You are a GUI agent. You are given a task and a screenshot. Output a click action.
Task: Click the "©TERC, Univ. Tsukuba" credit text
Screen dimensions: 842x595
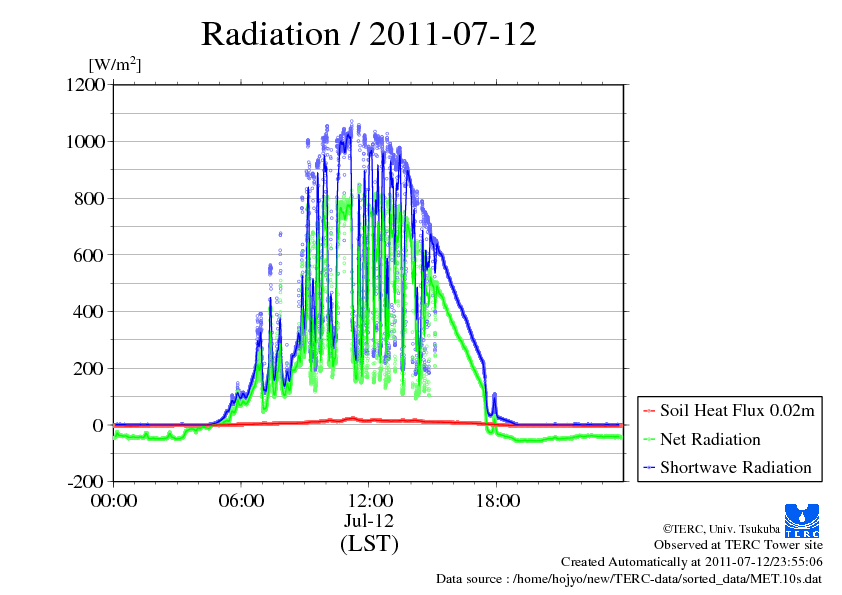coord(721,529)
